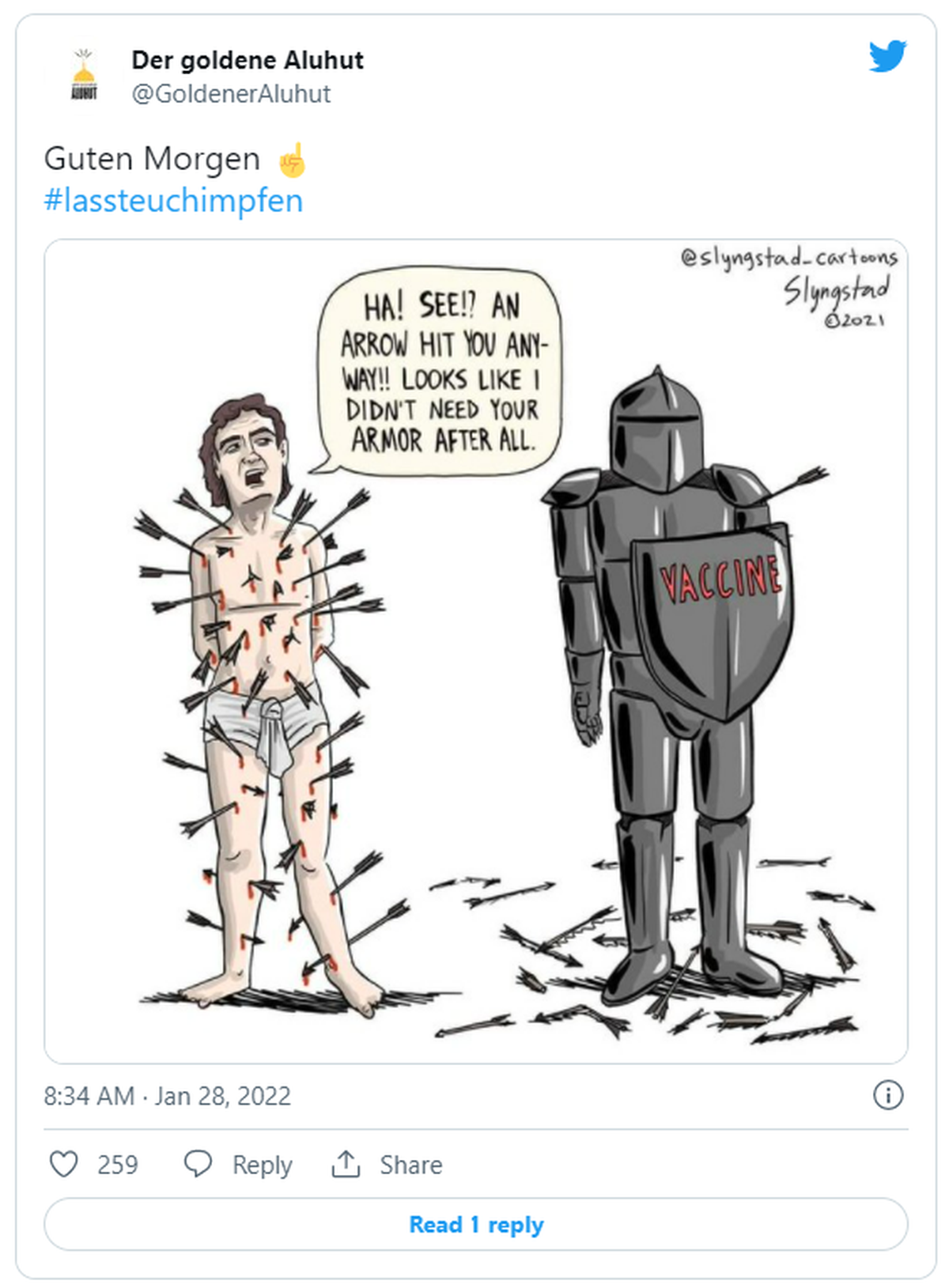Open the #lassteuchimpfen hashtag

pyautogui.click(x=173, y=200)
